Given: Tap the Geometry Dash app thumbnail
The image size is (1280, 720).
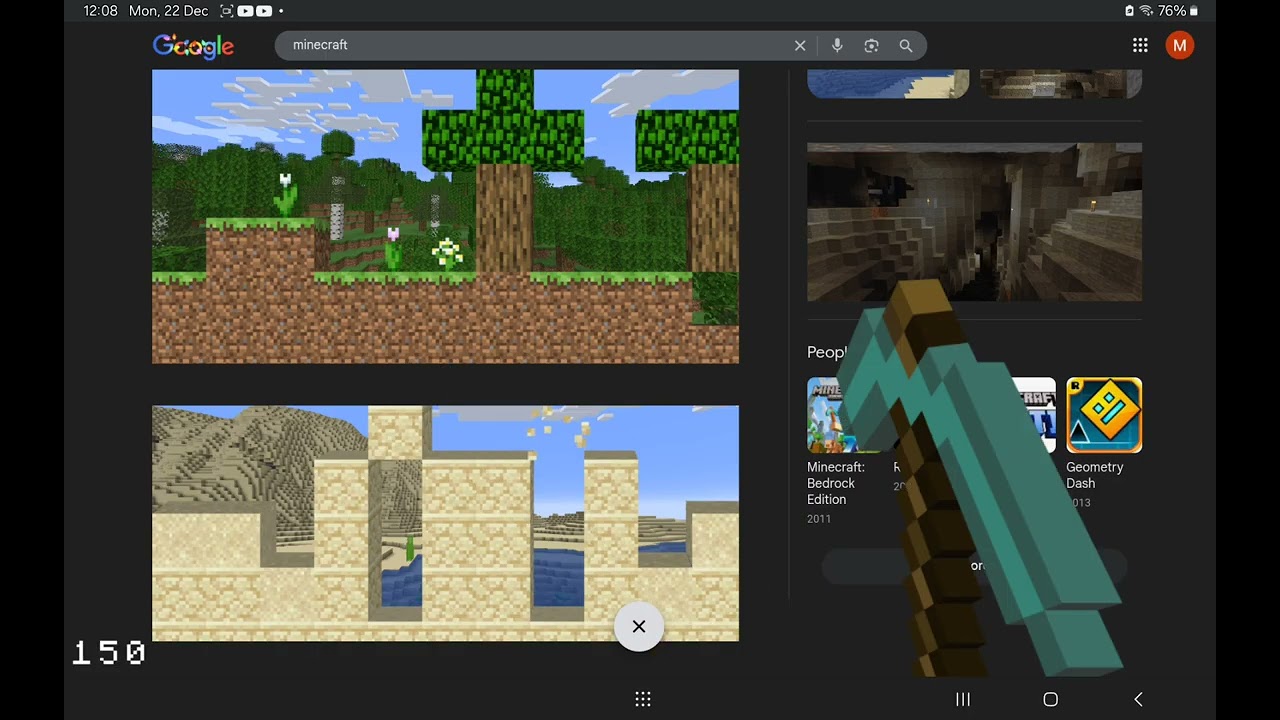Looking at the screenshot, I should coord(1104,415).
